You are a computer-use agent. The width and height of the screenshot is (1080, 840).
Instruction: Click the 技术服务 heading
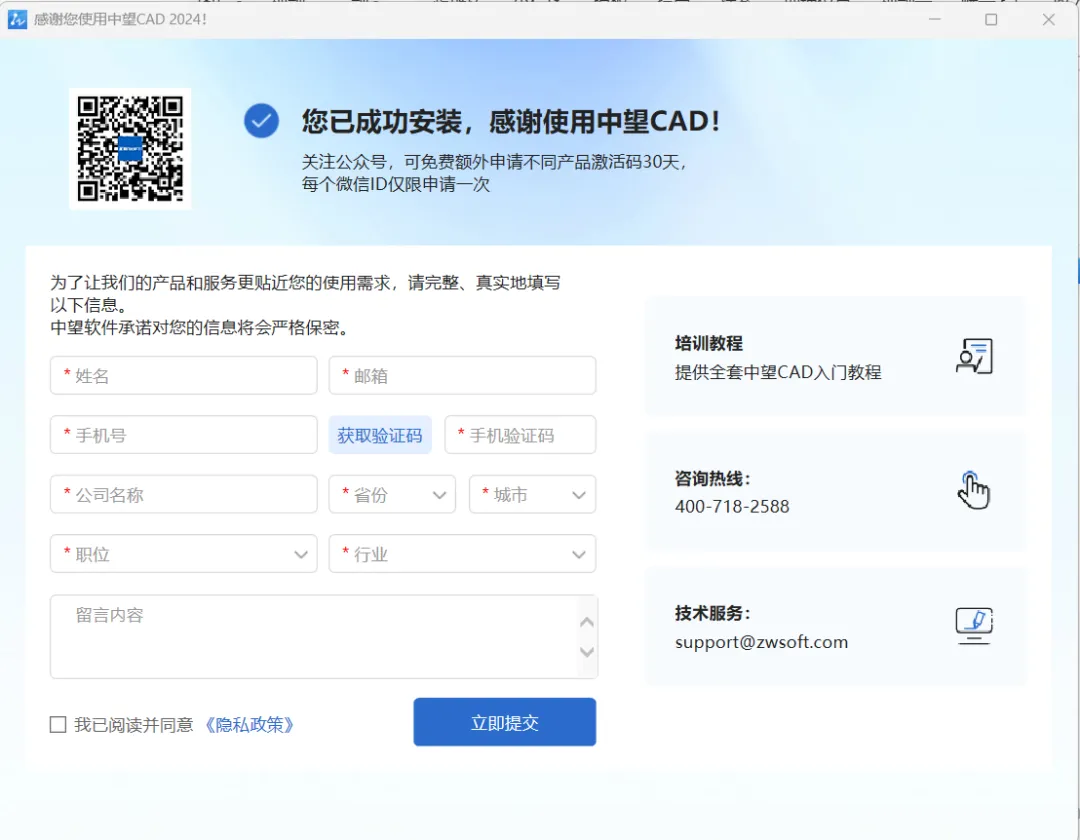click(712, 613)
